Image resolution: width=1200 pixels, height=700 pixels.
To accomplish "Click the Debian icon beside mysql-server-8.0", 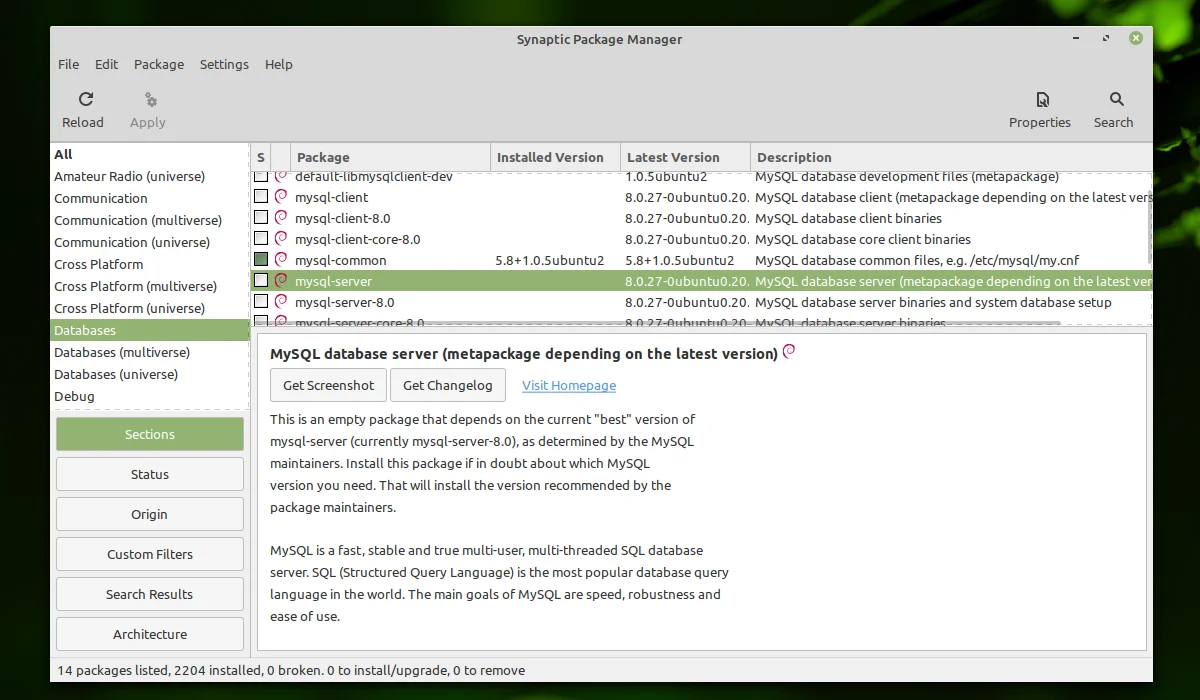I will [x=281, y=302].
